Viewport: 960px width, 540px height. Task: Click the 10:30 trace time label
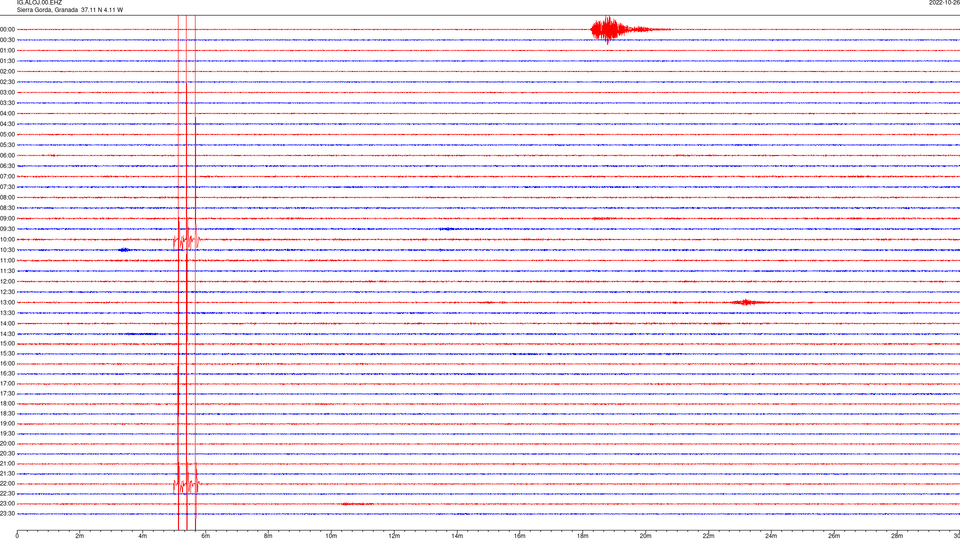(8, 250)
